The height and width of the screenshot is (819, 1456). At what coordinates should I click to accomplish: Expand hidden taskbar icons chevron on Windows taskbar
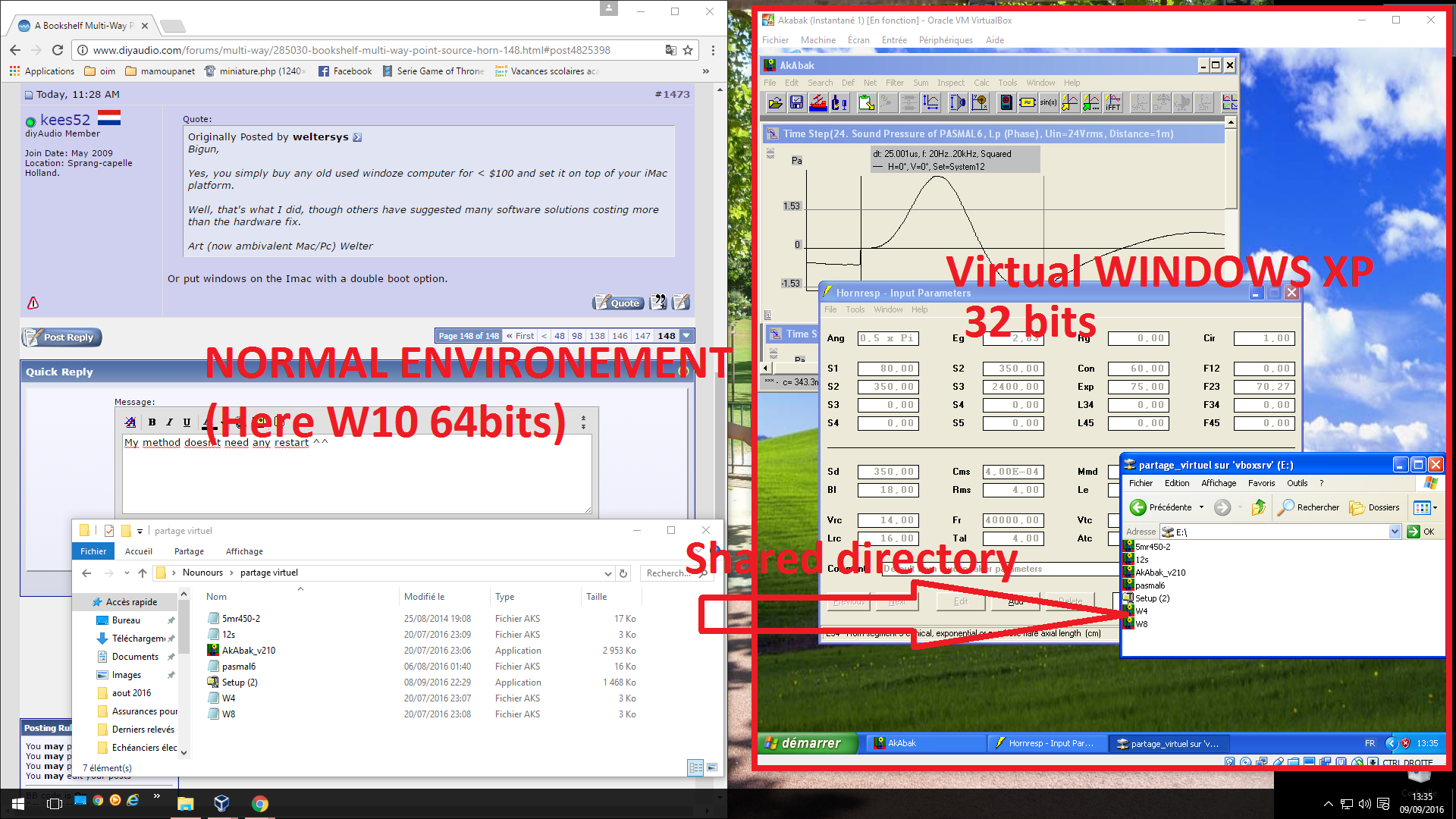pyautogui.click(x=1328, y=804)
